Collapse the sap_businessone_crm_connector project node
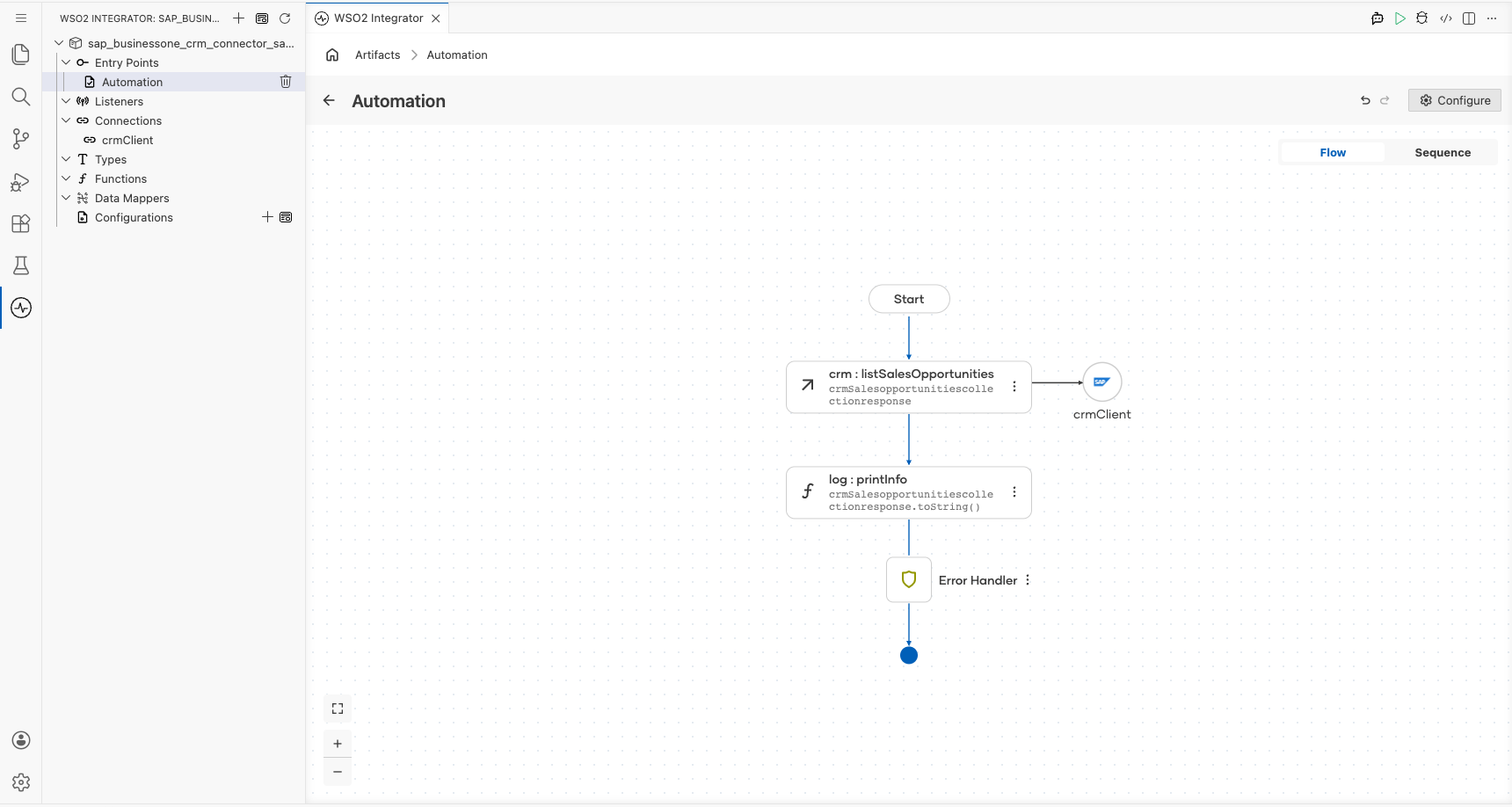 click(x=59, y=43)
